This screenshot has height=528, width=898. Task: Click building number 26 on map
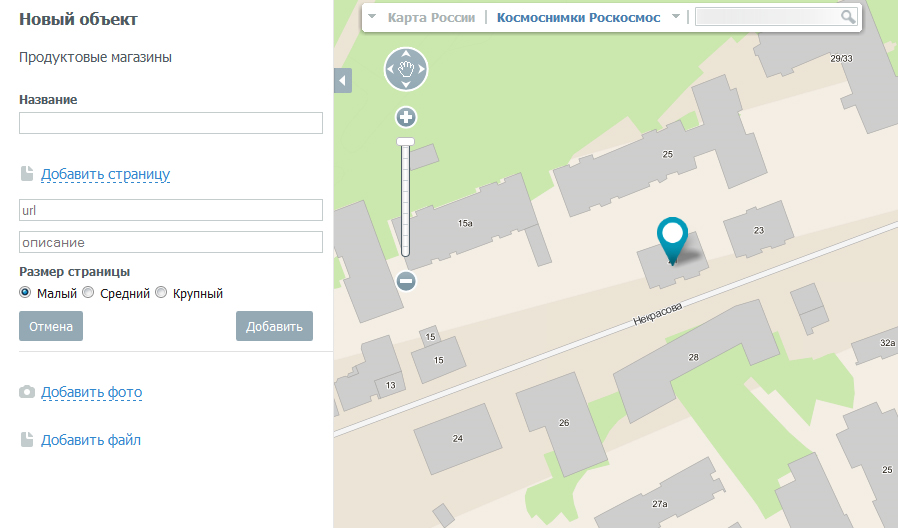pos(564,423)
